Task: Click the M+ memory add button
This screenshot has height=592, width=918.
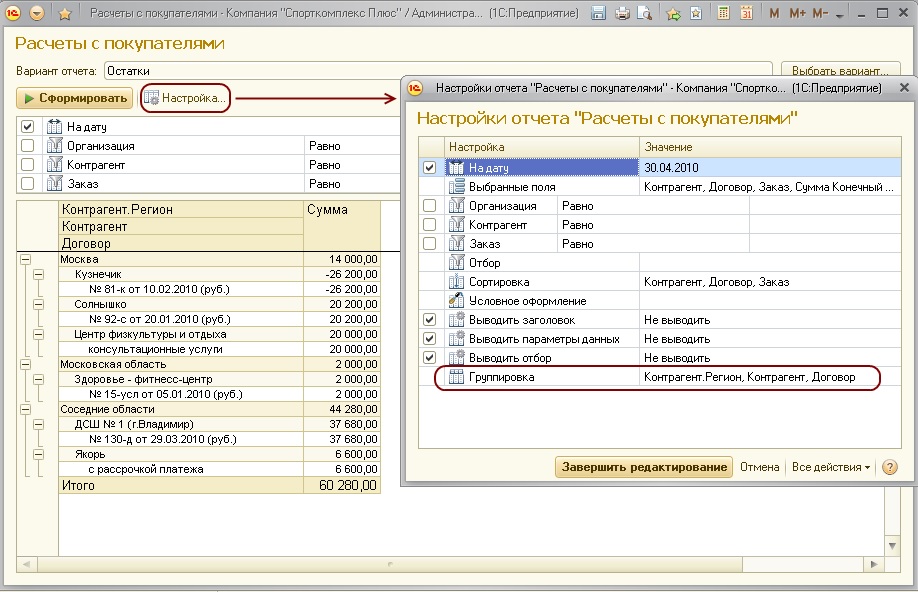Action: (797, 13)
